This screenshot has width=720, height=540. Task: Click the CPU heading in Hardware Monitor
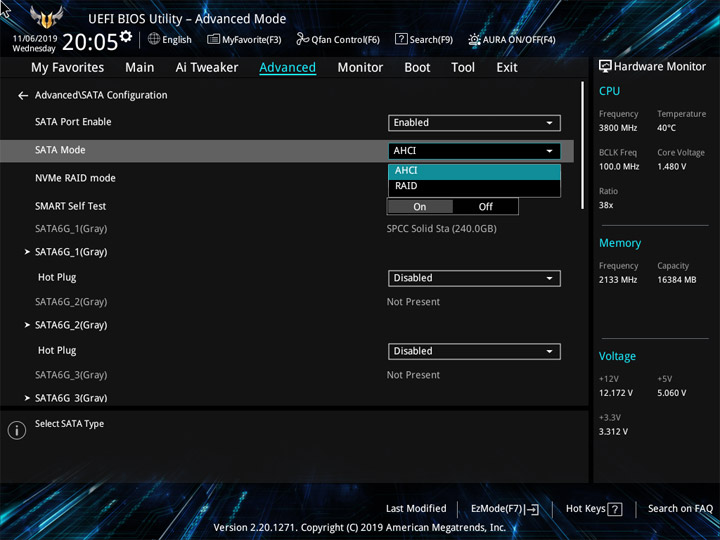point(609,91)
